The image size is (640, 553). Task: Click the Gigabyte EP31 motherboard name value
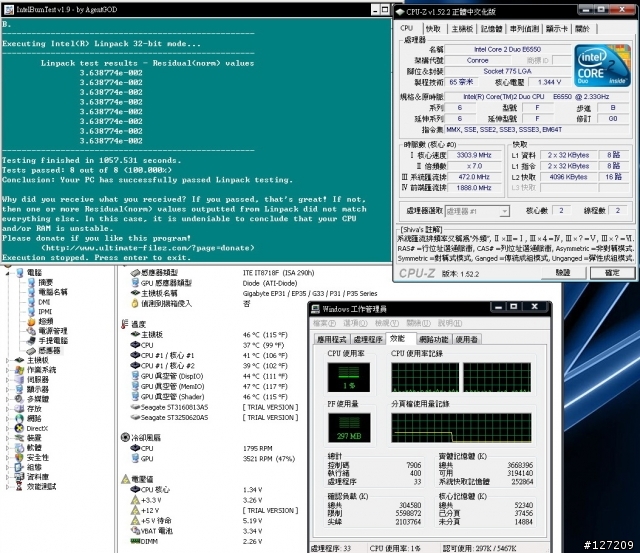click(x=310, y=293)
